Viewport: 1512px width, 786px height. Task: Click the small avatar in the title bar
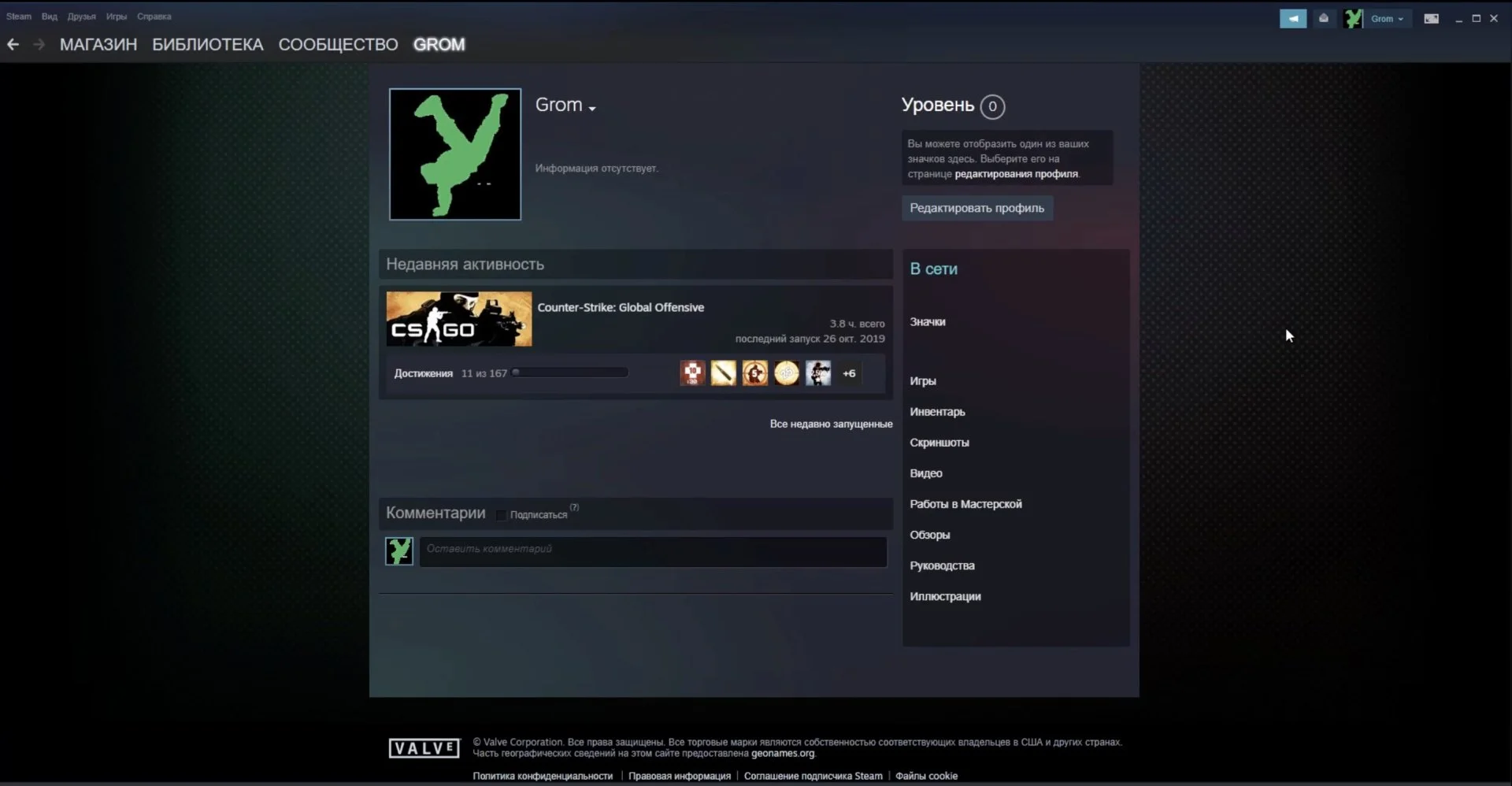click(1353, 18)
